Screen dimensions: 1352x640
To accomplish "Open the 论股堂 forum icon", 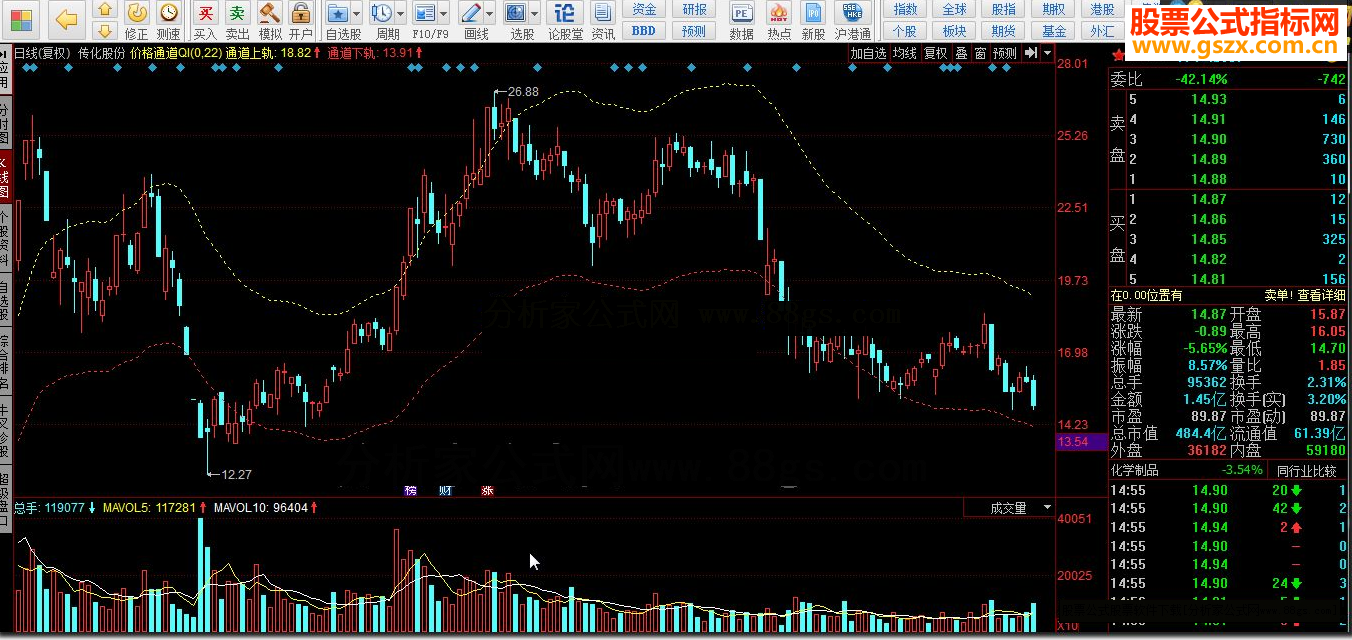I will (565, 13).
